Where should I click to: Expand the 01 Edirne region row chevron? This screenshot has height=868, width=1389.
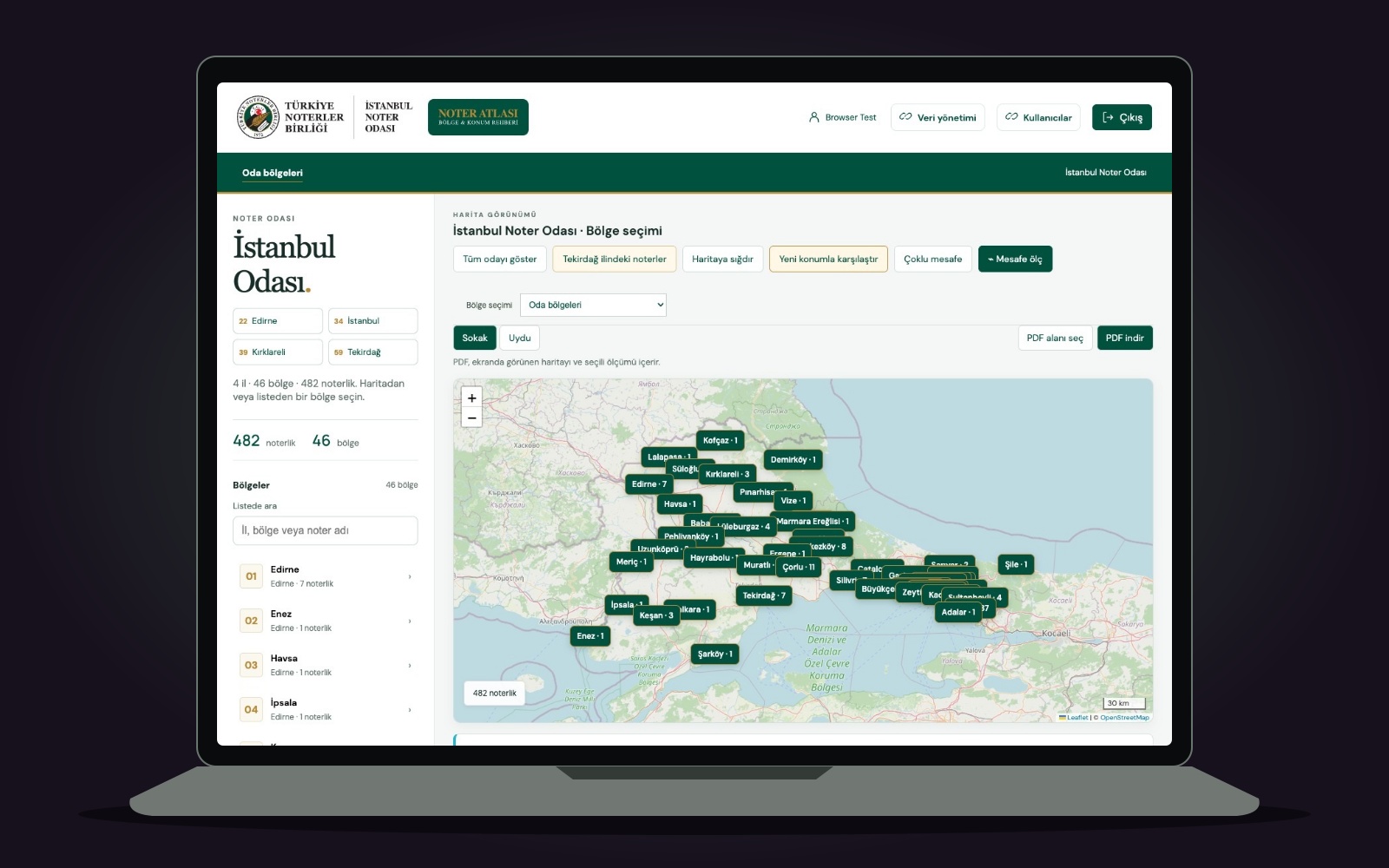[x=410, y=576]
